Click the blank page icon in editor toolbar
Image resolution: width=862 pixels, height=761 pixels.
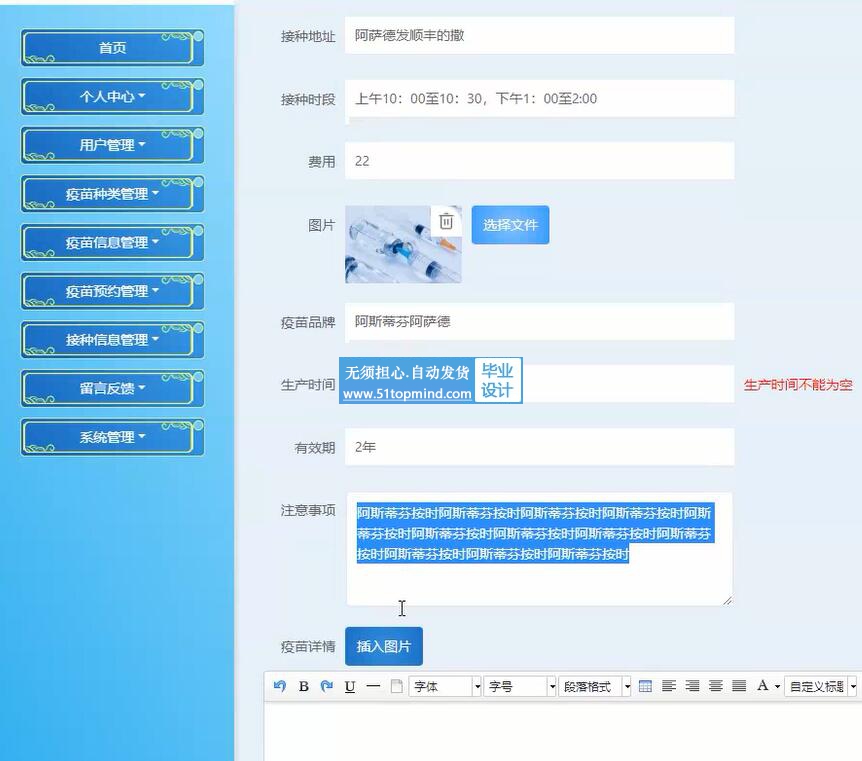pos(396,686)
